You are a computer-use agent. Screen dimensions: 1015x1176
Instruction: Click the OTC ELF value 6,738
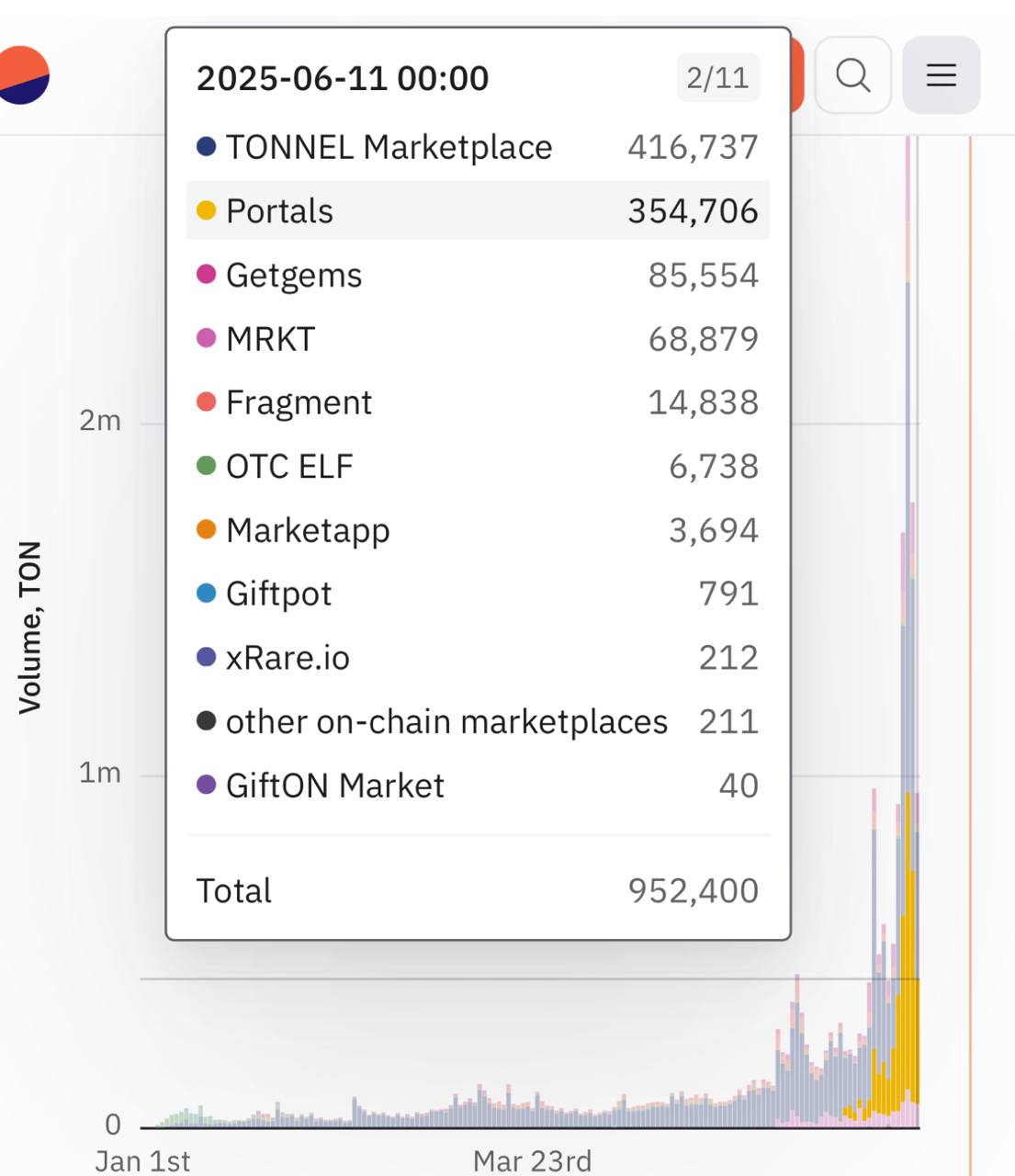714,467
